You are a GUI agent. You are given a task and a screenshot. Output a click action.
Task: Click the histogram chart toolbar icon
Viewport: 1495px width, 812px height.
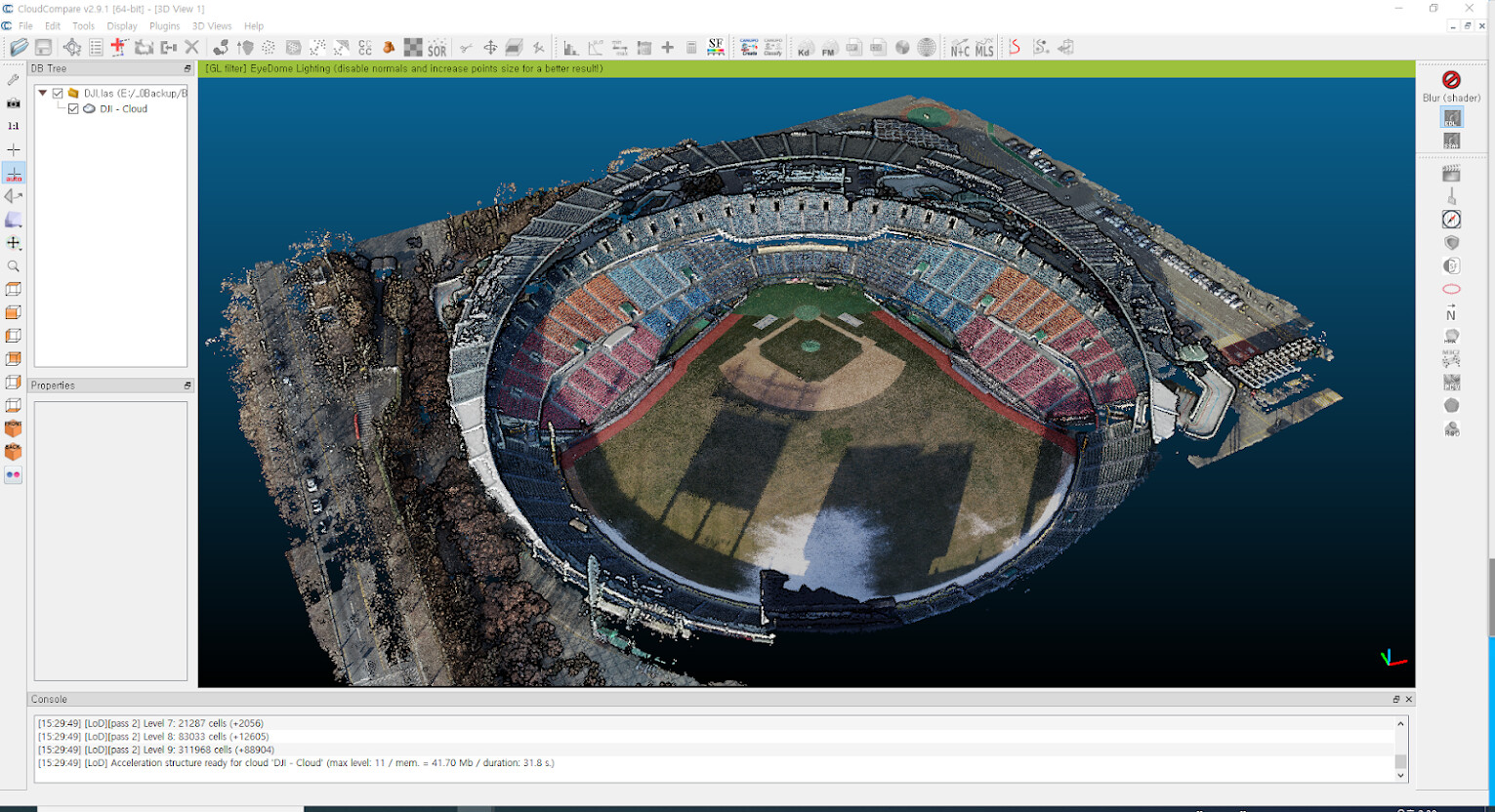click(x=571, y=47)
